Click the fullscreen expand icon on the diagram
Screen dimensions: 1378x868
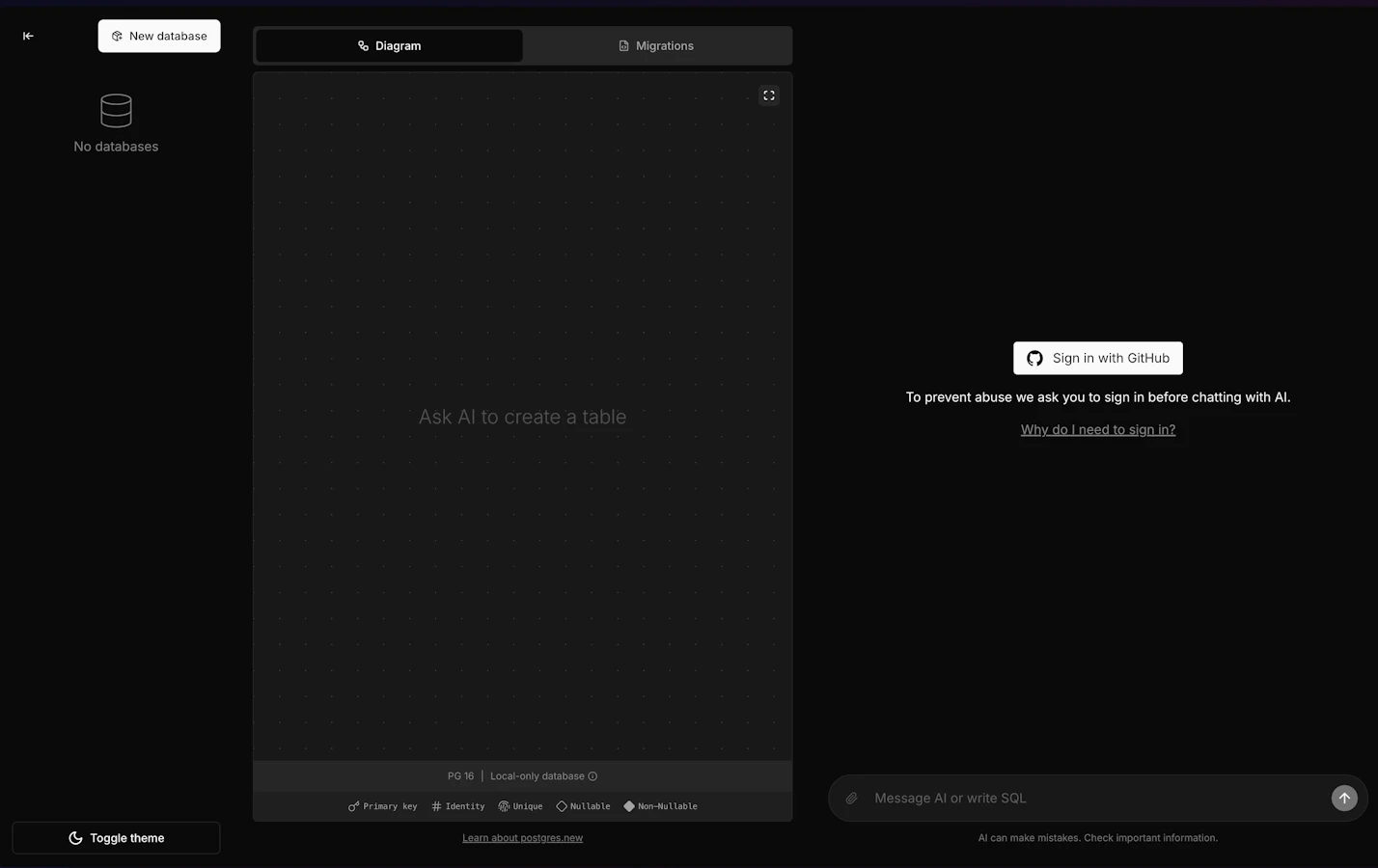pos(768,95)
